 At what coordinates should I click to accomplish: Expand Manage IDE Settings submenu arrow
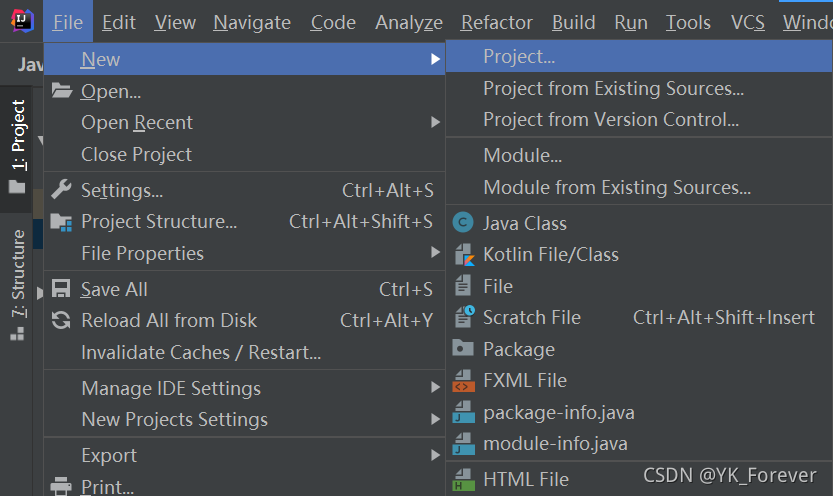pyautogui.click(x=435, y=388)
